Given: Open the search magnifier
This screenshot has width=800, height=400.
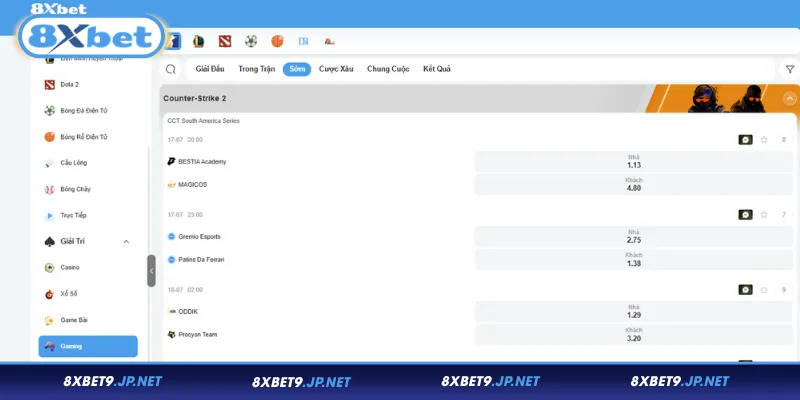Looking at the screenshot, I should (x=171, y=69).
